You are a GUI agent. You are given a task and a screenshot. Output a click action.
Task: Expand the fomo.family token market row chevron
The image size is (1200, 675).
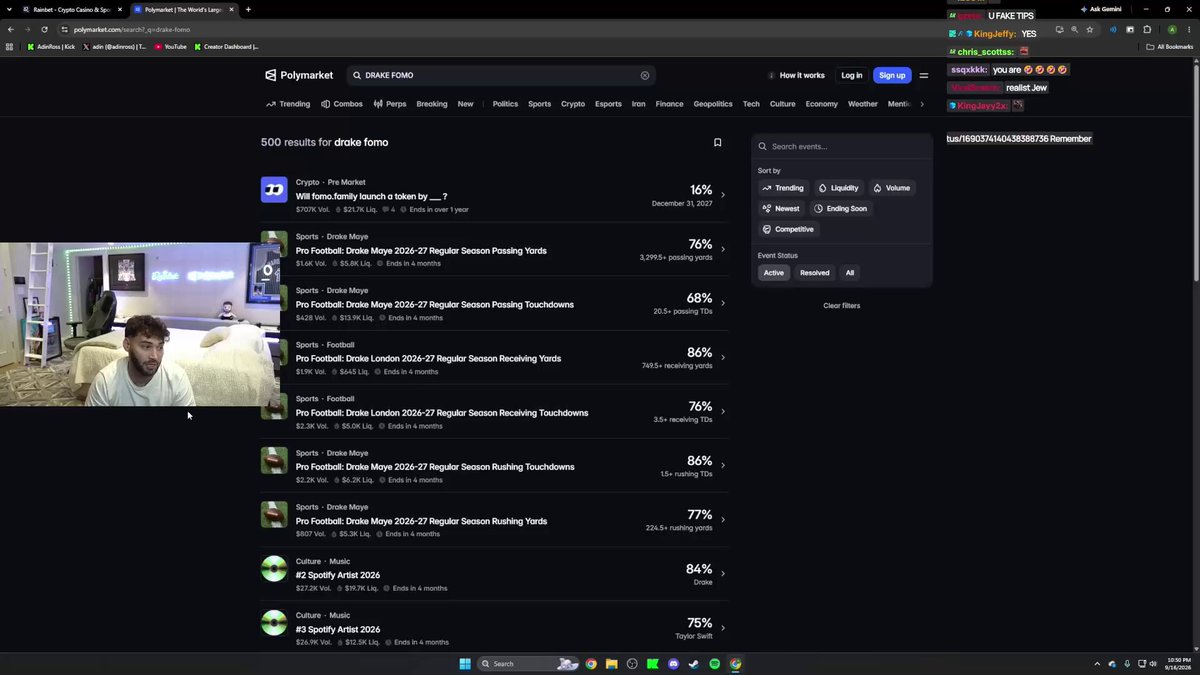pos(723,195)
